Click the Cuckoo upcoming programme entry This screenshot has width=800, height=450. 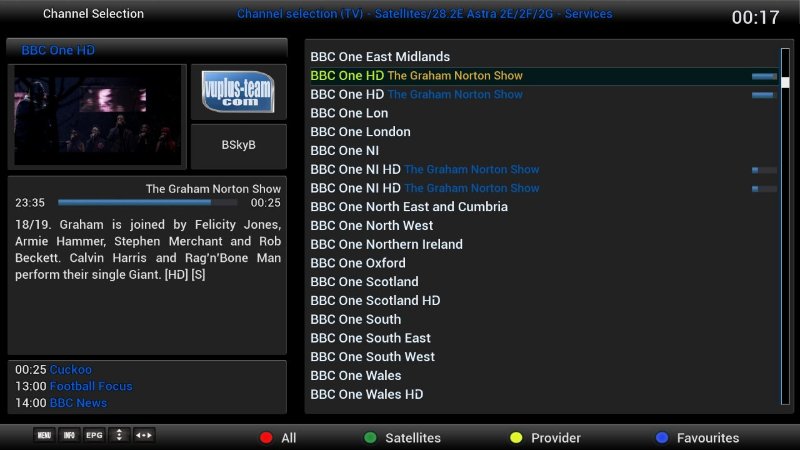point(70,370)
